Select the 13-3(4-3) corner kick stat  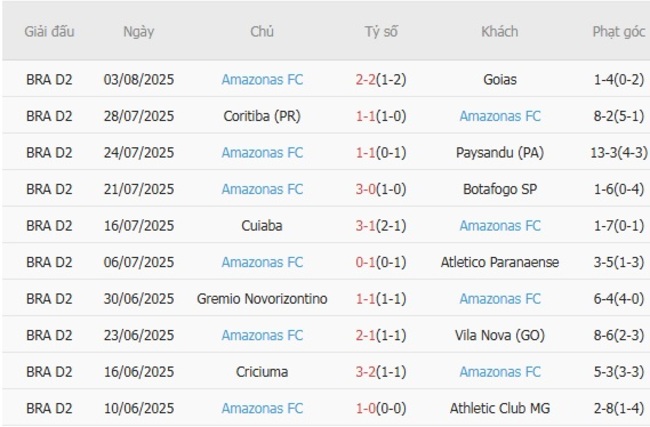coord(616,153)
